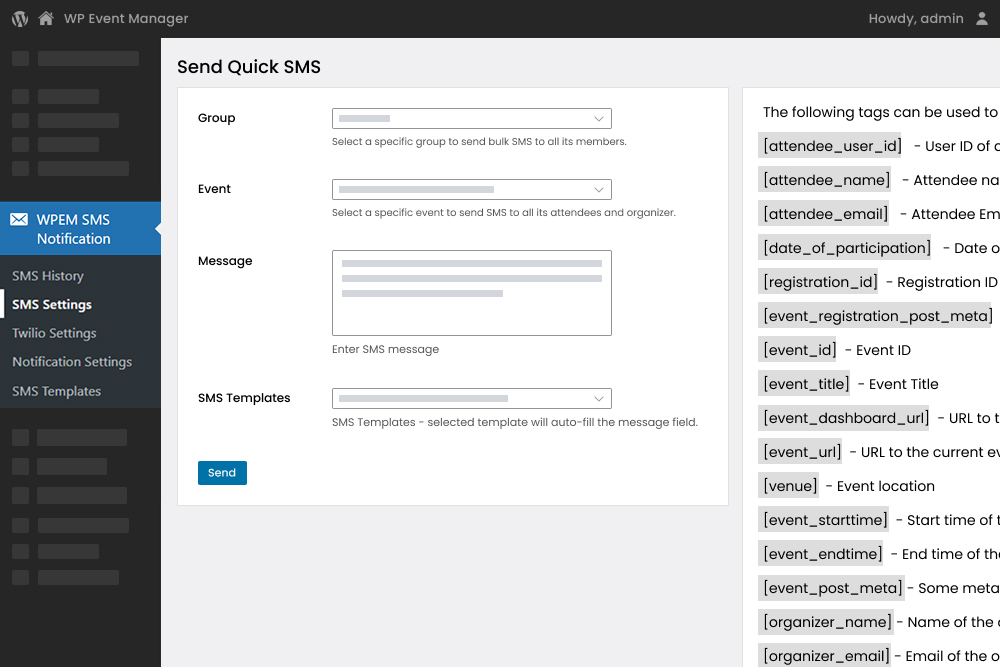1000x667 pixels.
Task: Open the Event selection dropdown
Action: pos(471,189)
